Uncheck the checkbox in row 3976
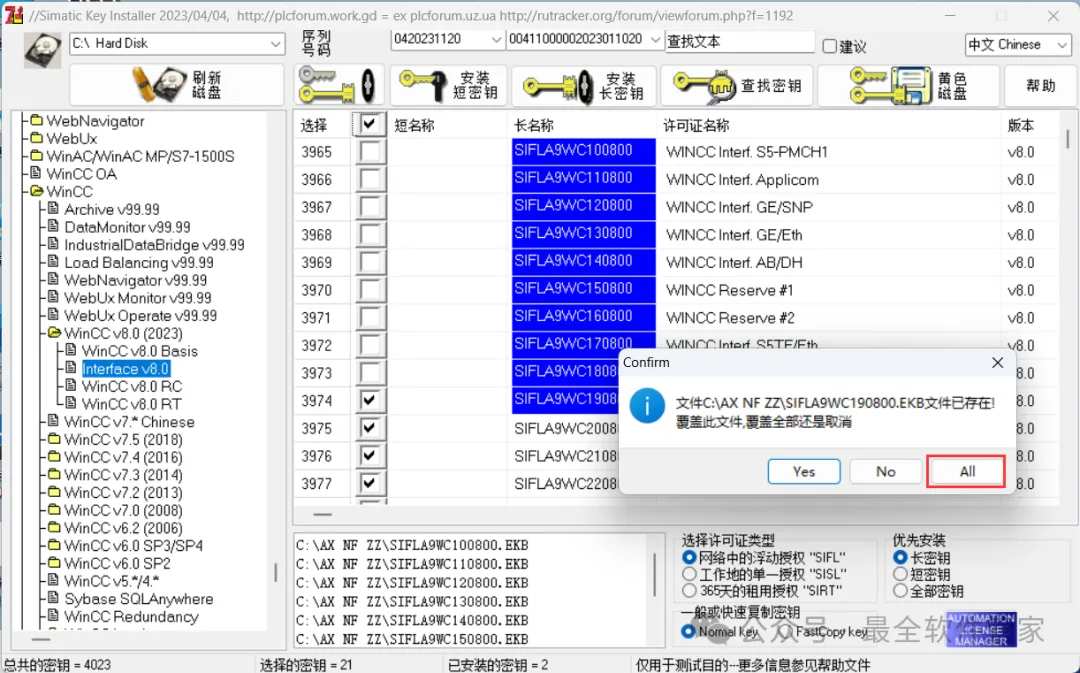 point(370,455)
